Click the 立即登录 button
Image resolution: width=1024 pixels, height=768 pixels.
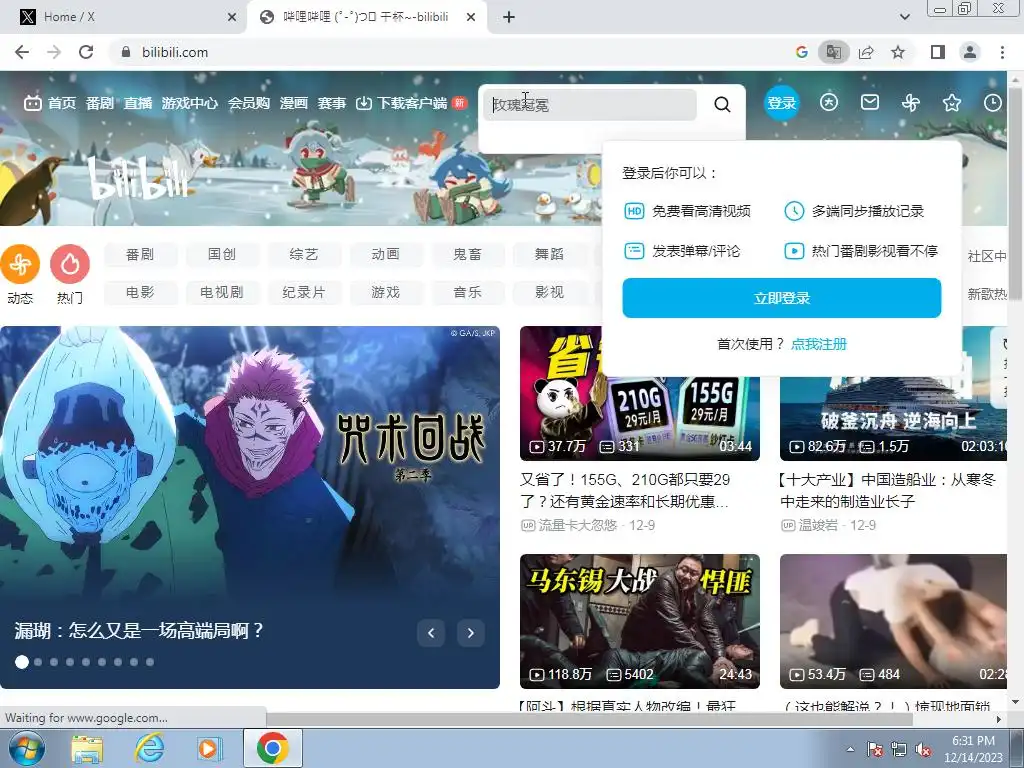coord(782,298)
